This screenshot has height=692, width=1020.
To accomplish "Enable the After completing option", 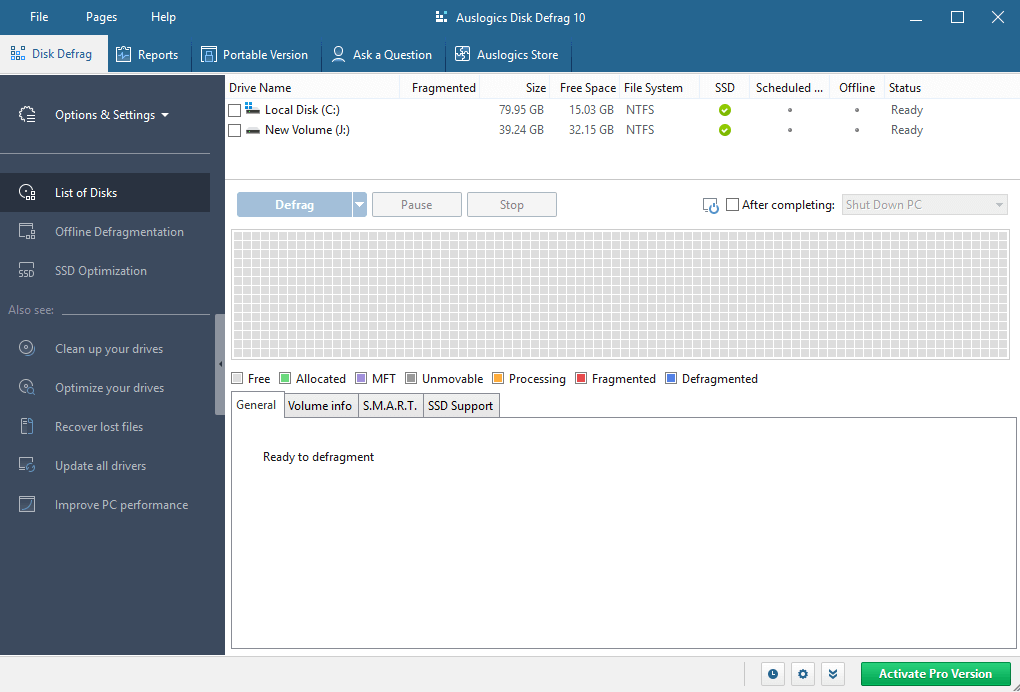I will tap(733, 204).
